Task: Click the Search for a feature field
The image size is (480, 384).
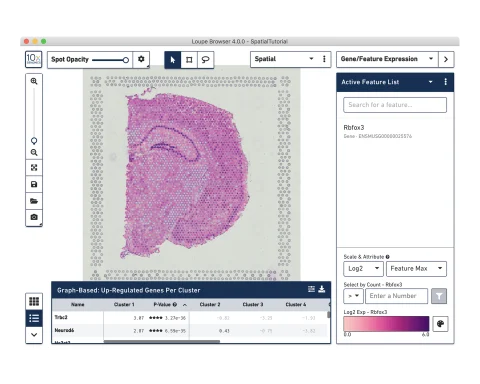Action: click(395, 105)
